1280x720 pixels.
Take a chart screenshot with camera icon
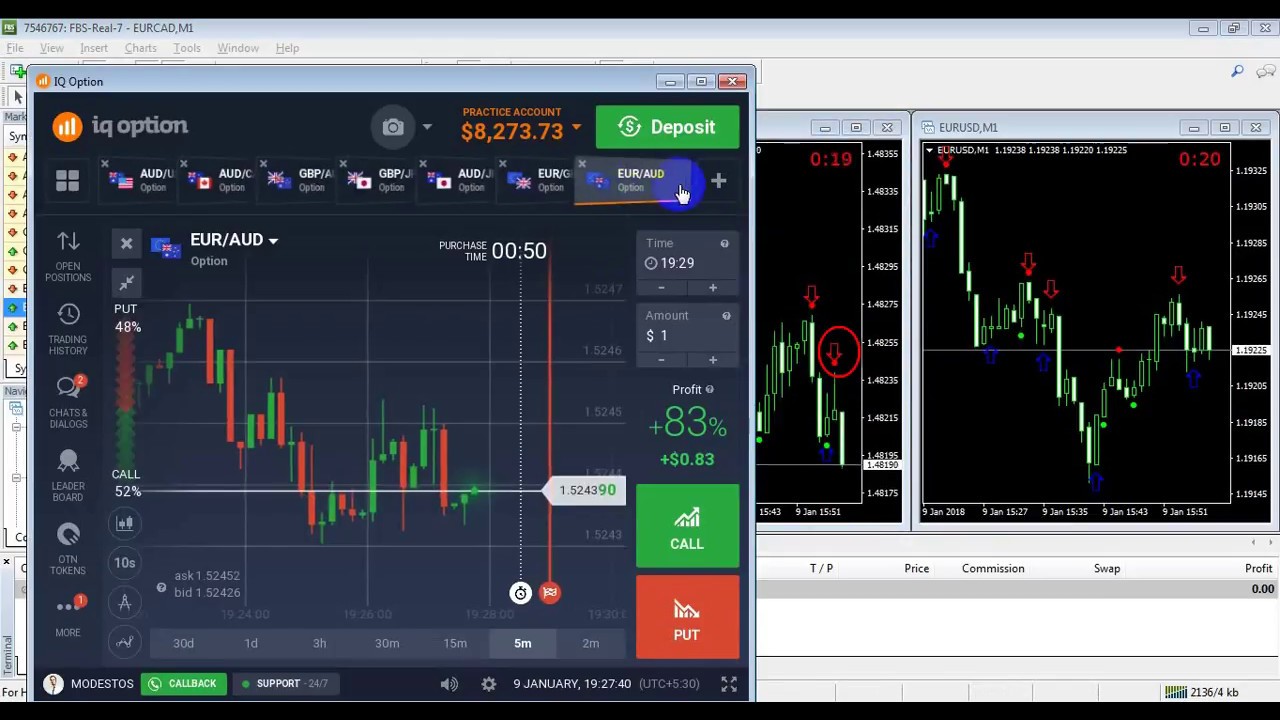point(393,127)
